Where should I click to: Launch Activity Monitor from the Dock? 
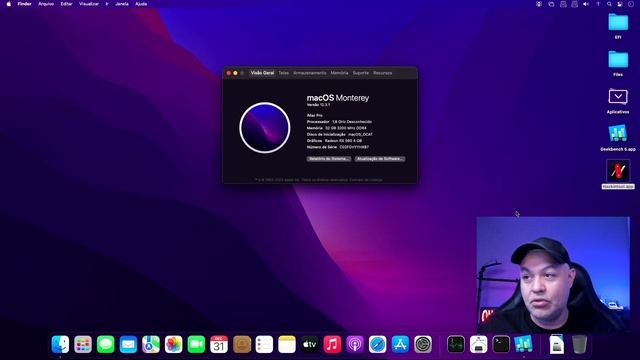tap(456, 344)
